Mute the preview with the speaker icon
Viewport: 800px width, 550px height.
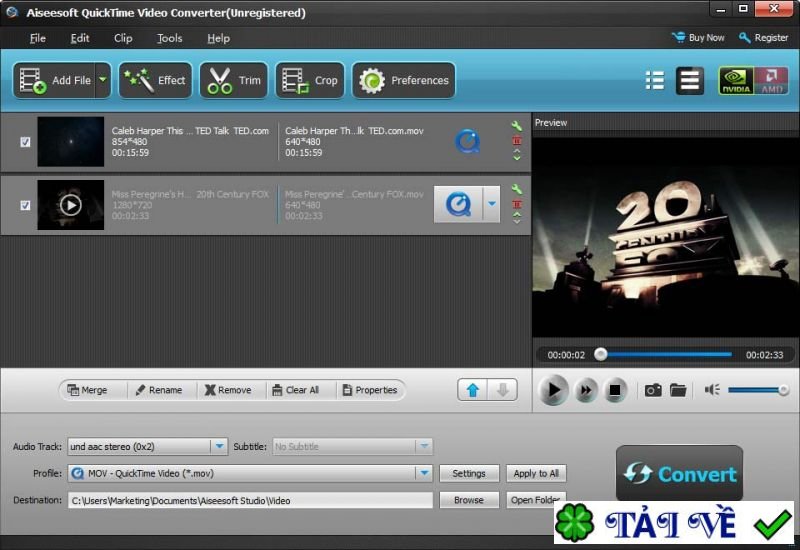tap(712, 390)
